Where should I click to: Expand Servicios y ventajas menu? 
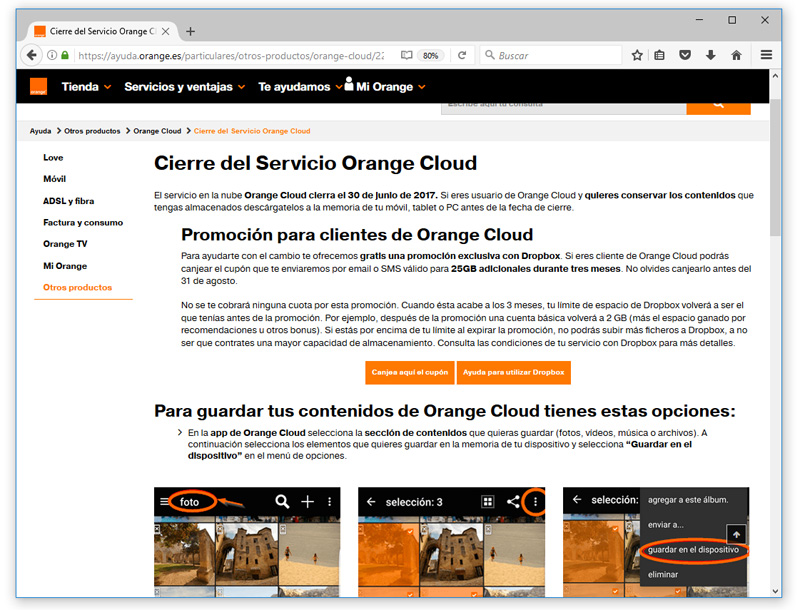[x=184, y=87]
